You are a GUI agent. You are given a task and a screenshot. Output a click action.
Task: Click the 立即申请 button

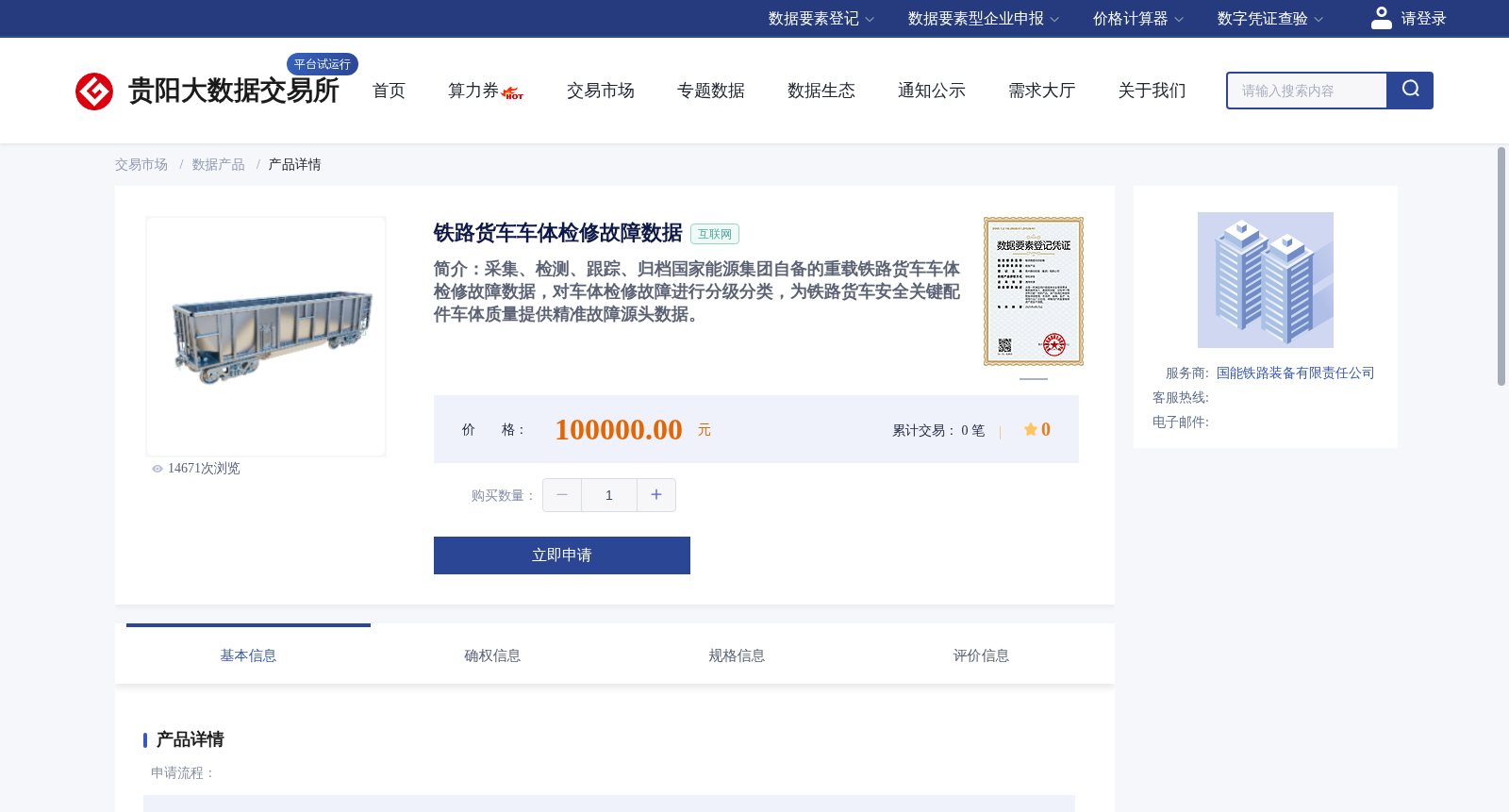pos(562,555)
